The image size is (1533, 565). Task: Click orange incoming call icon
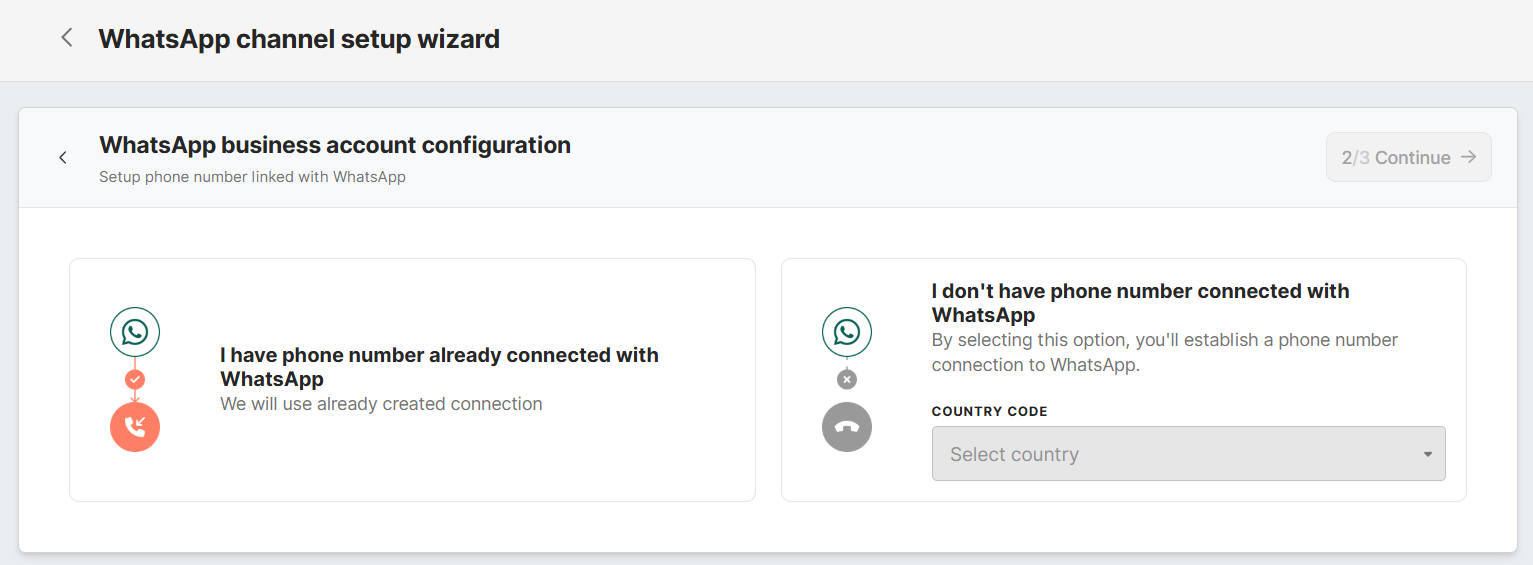point(135,427)
